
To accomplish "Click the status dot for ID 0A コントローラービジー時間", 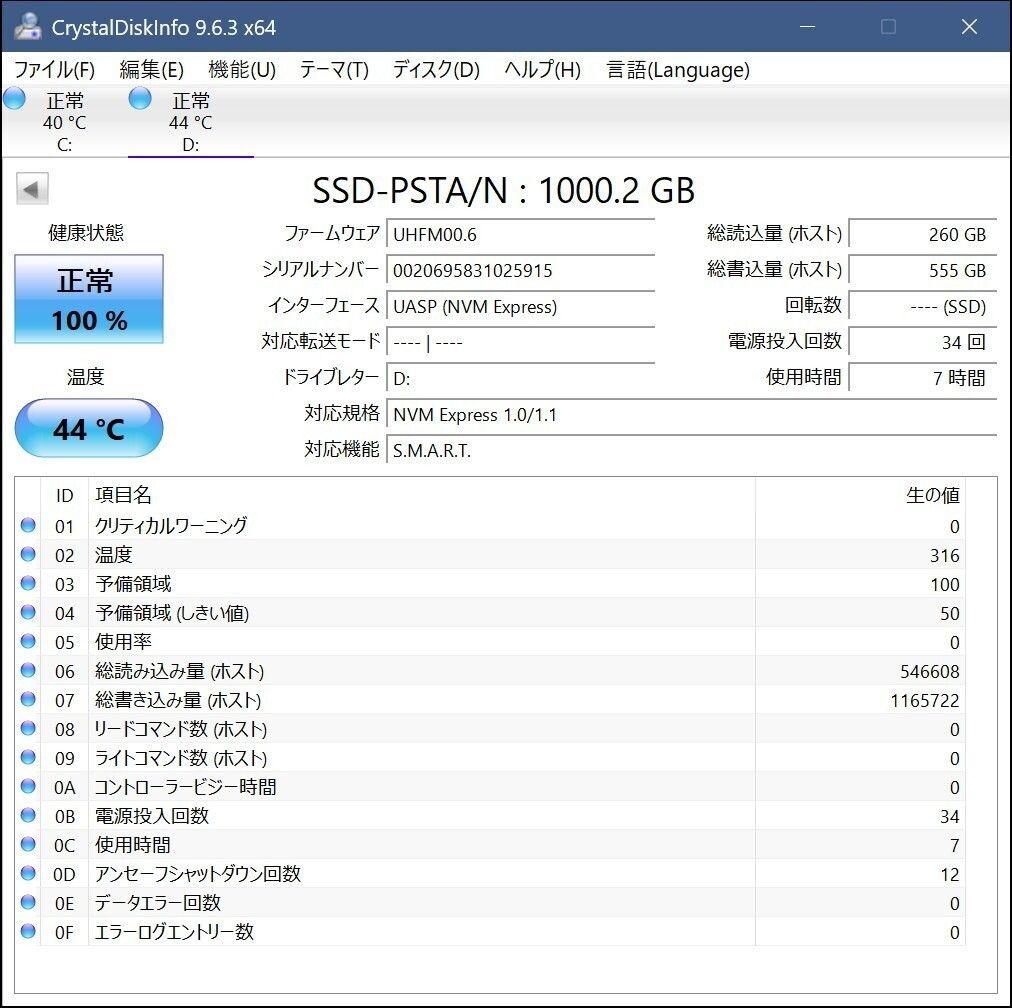I will [28, 786].
